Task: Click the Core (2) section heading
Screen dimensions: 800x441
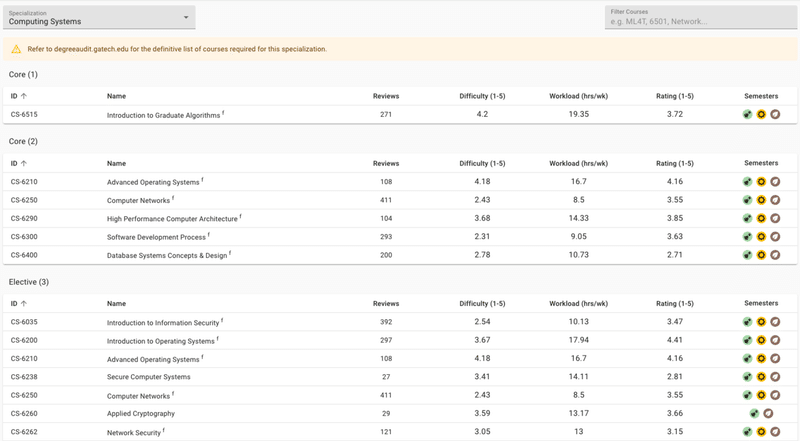Action: click(x=23, y=141)
